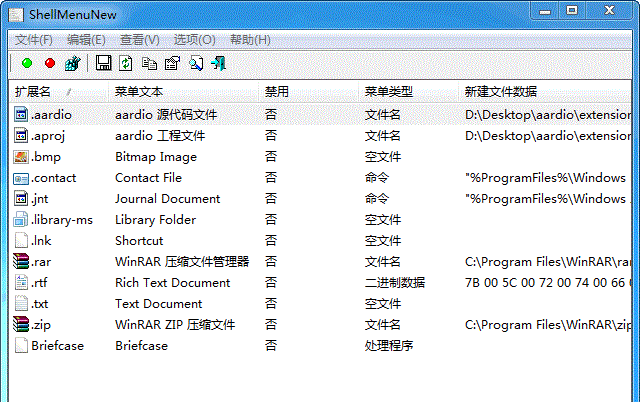Select the .lnk blank file icon
This screenshot has width=640, height=402.
(21, 240)
